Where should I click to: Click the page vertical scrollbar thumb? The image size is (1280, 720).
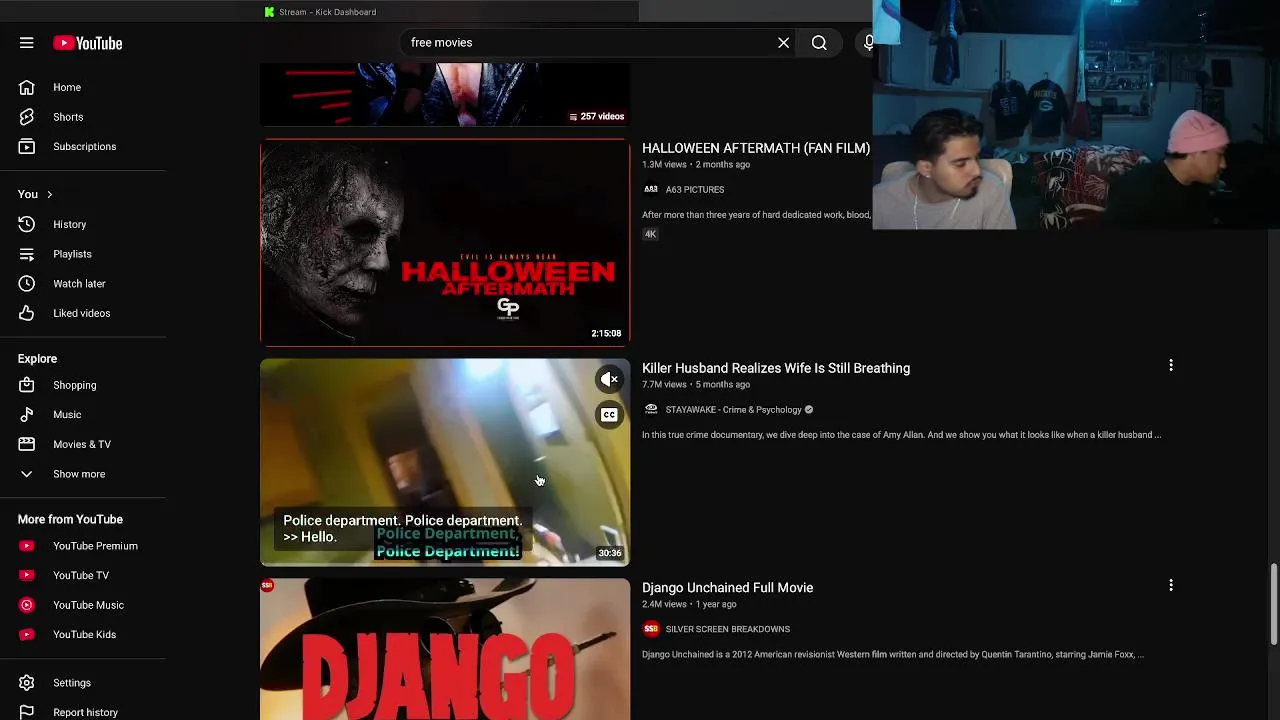point(1274,604)
